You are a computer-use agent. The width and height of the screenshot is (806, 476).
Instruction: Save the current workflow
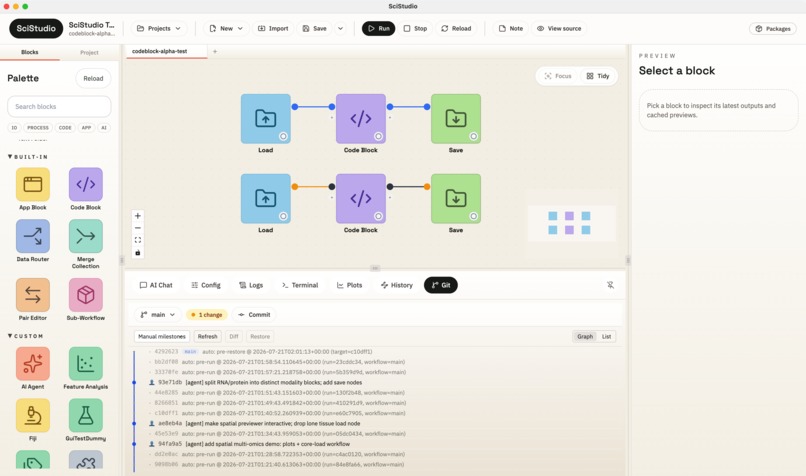point(315,28)
